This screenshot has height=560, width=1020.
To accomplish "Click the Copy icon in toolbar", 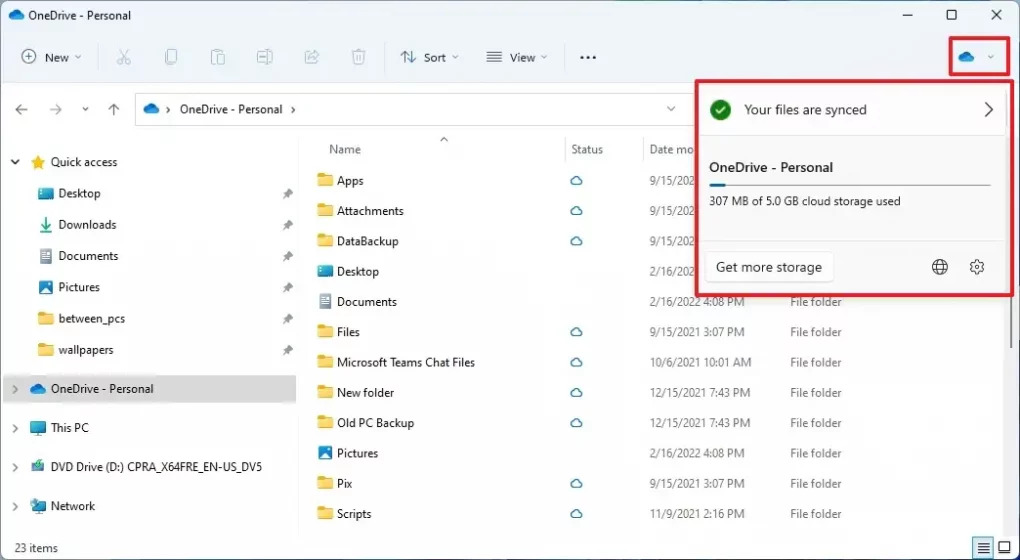I will click(170, 57).
